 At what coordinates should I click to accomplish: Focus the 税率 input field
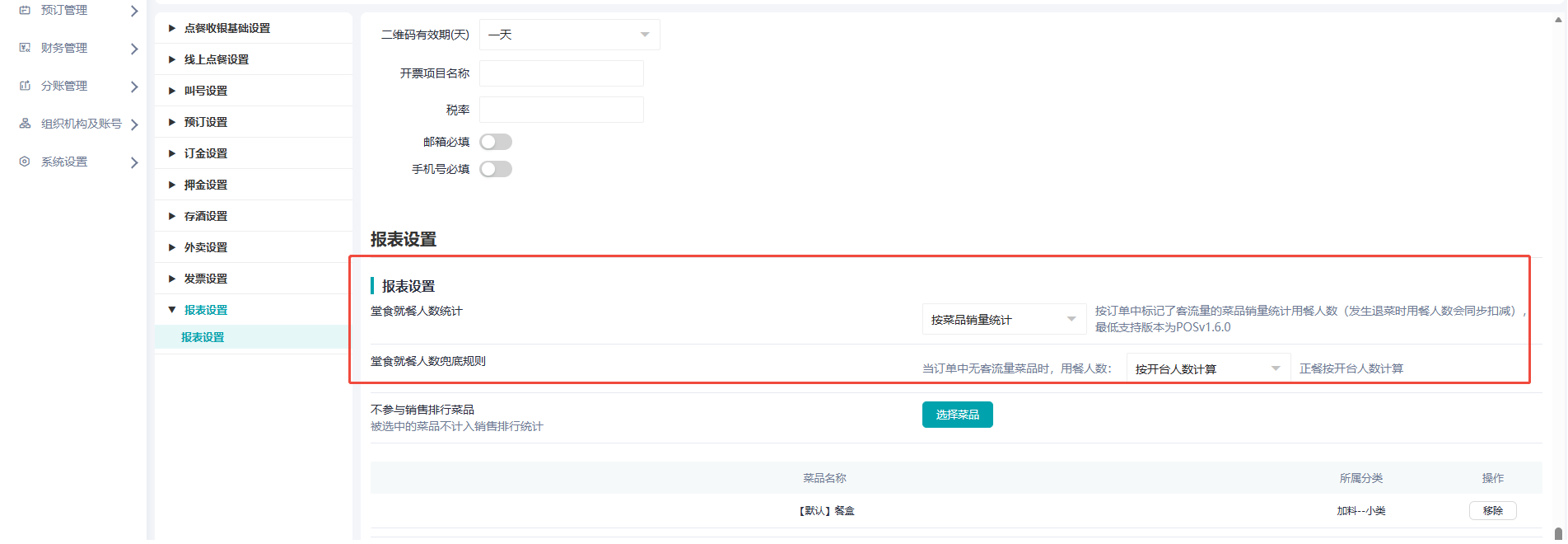pyautogui.click(x=562, y=110)
